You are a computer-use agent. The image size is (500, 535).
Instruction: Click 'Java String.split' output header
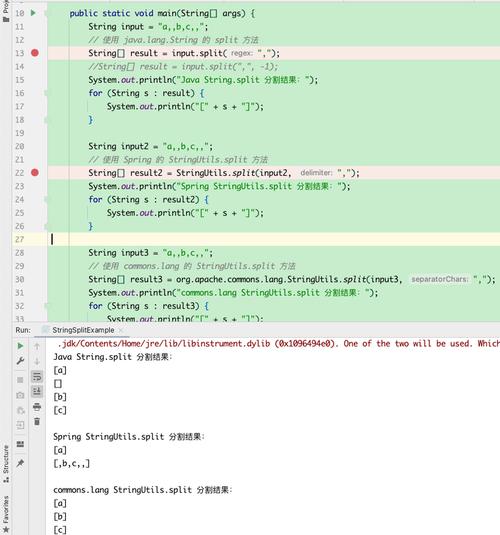113,357
